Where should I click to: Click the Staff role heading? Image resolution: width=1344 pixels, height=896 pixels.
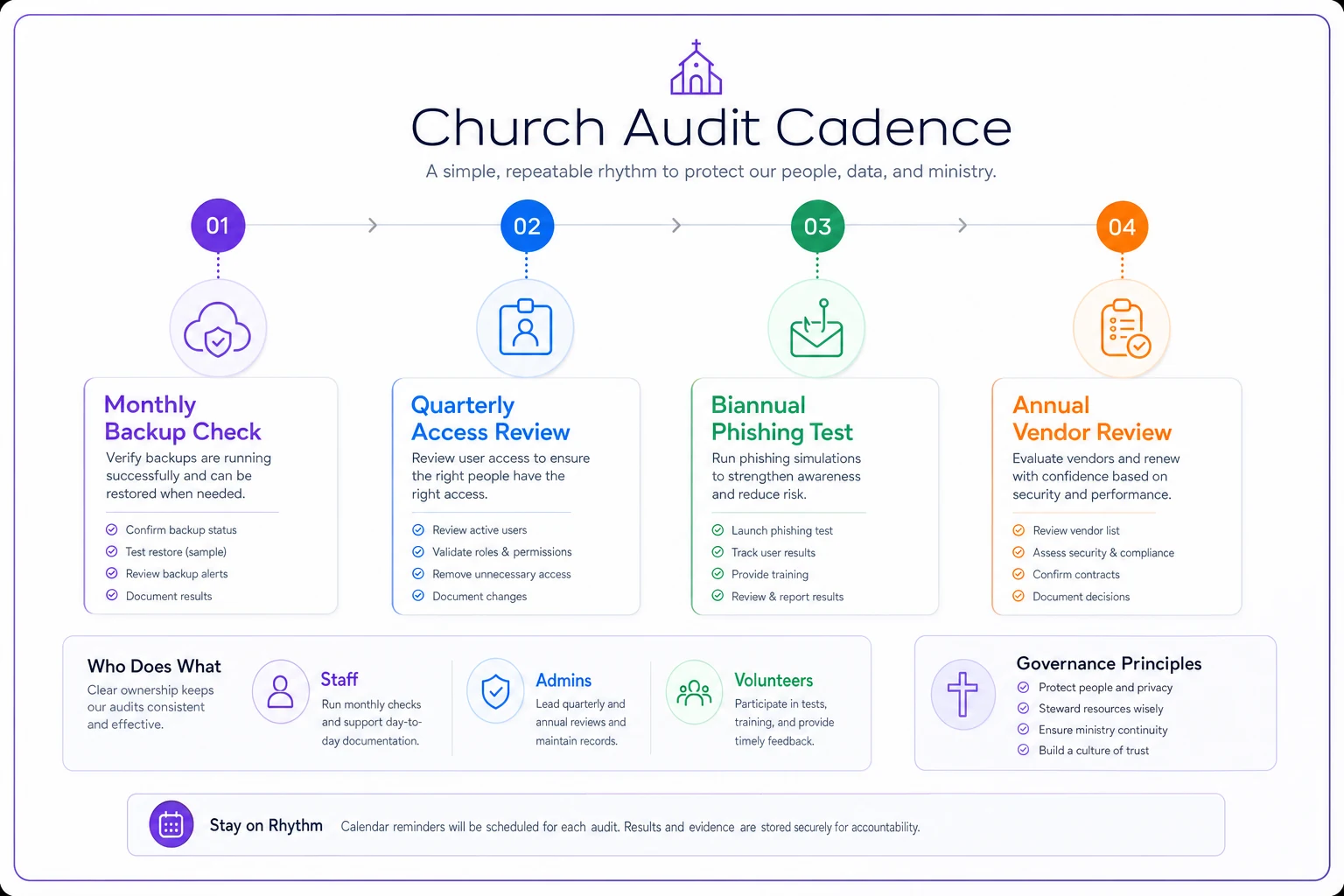(x=339, y=679)
